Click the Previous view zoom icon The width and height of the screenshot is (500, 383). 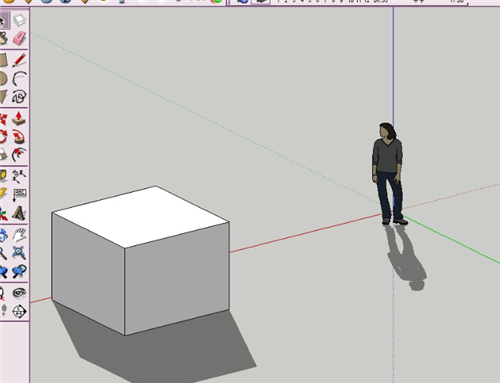(3, 271)
